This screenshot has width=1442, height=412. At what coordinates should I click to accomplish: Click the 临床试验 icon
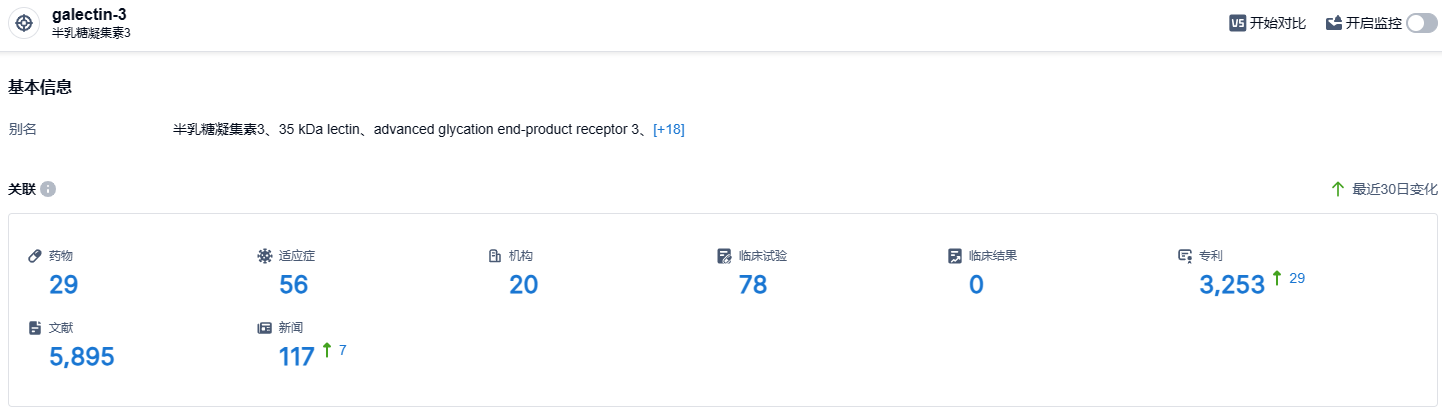click(725, 256)
